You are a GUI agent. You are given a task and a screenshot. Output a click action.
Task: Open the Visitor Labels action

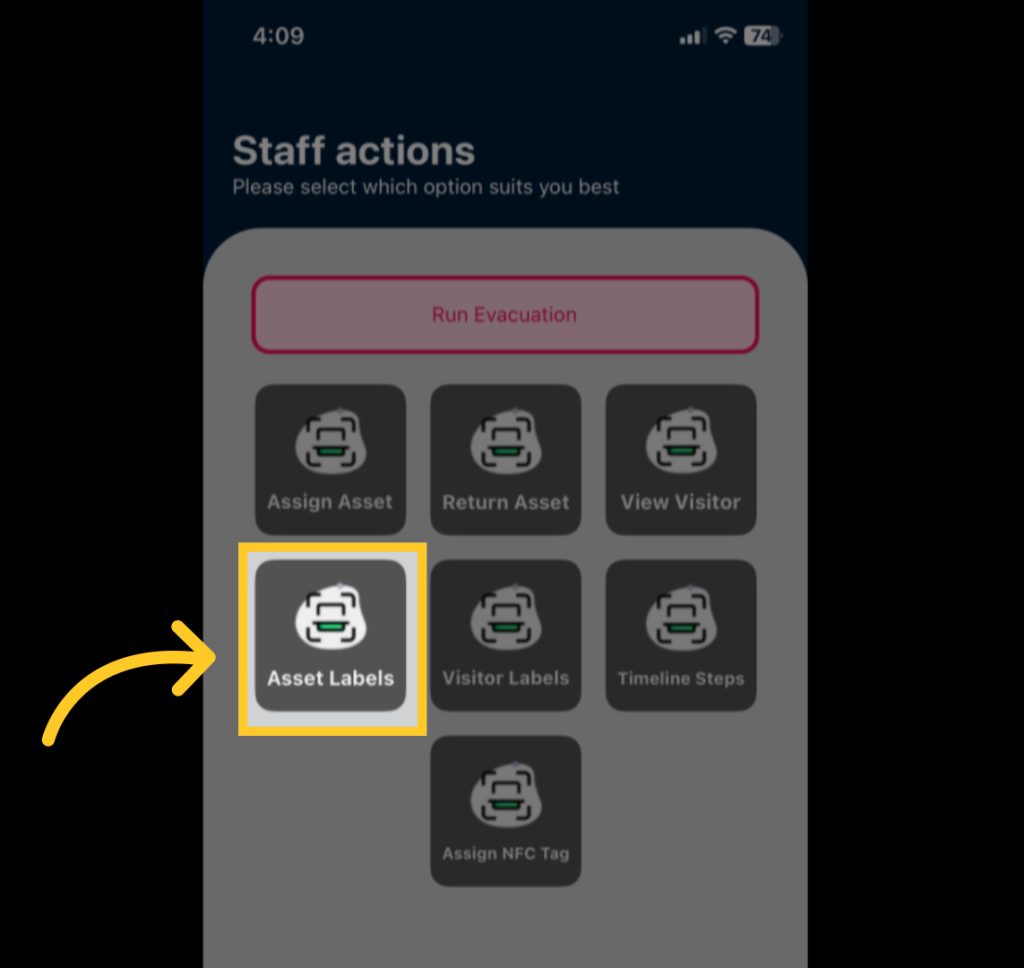point(505,636)
